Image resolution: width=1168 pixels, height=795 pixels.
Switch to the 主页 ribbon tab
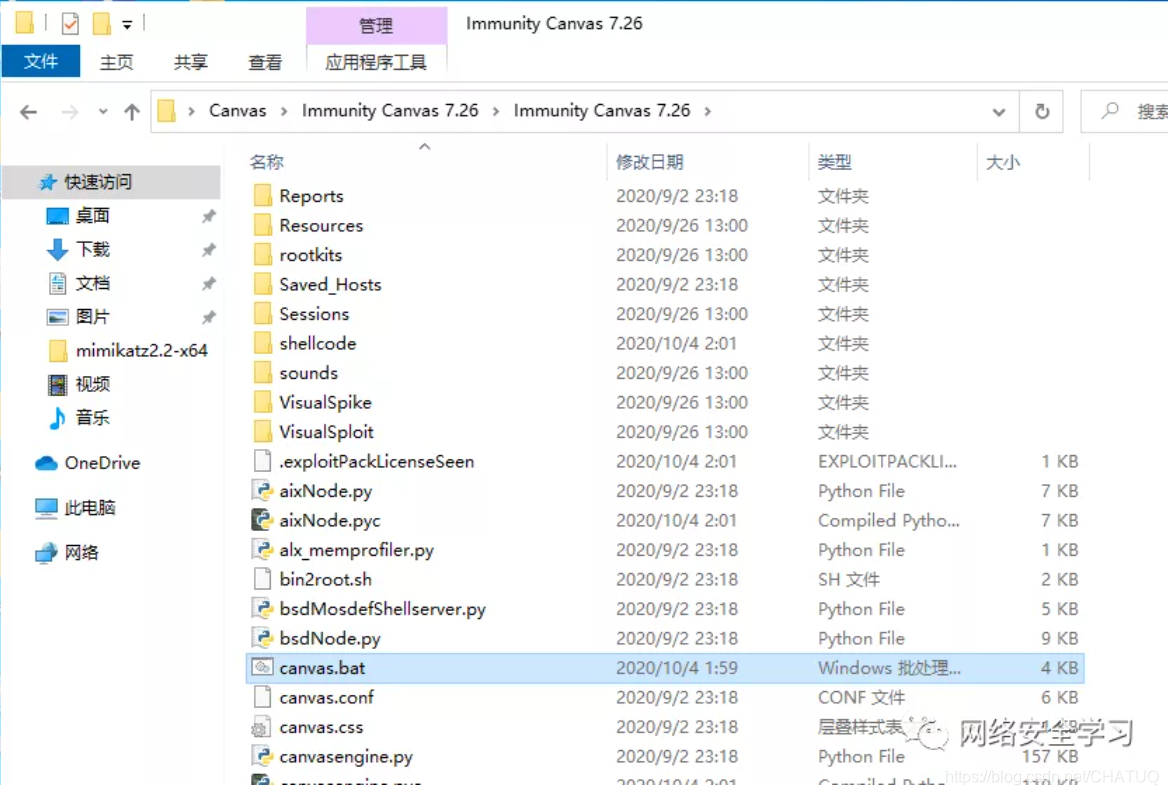pos(116,62)
